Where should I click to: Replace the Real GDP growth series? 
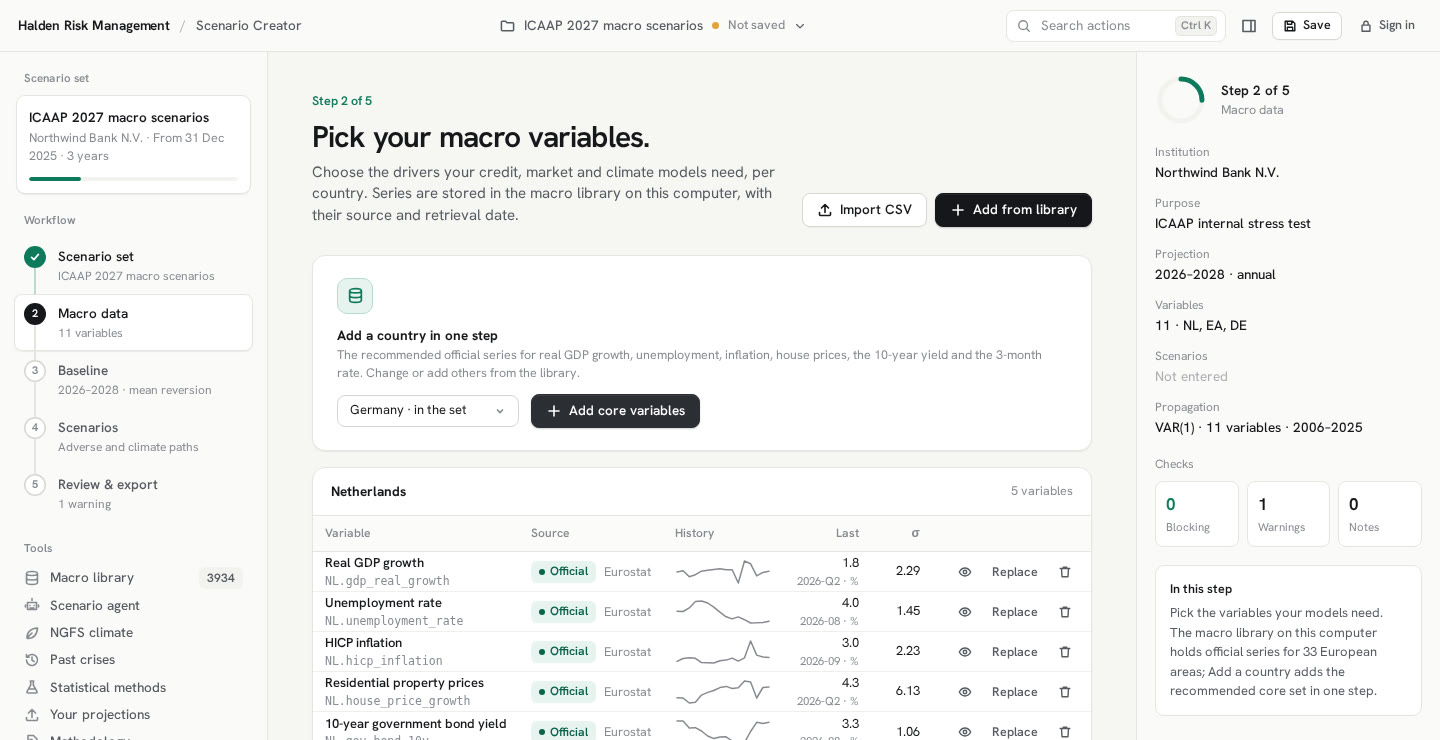tap(1015, 572)
